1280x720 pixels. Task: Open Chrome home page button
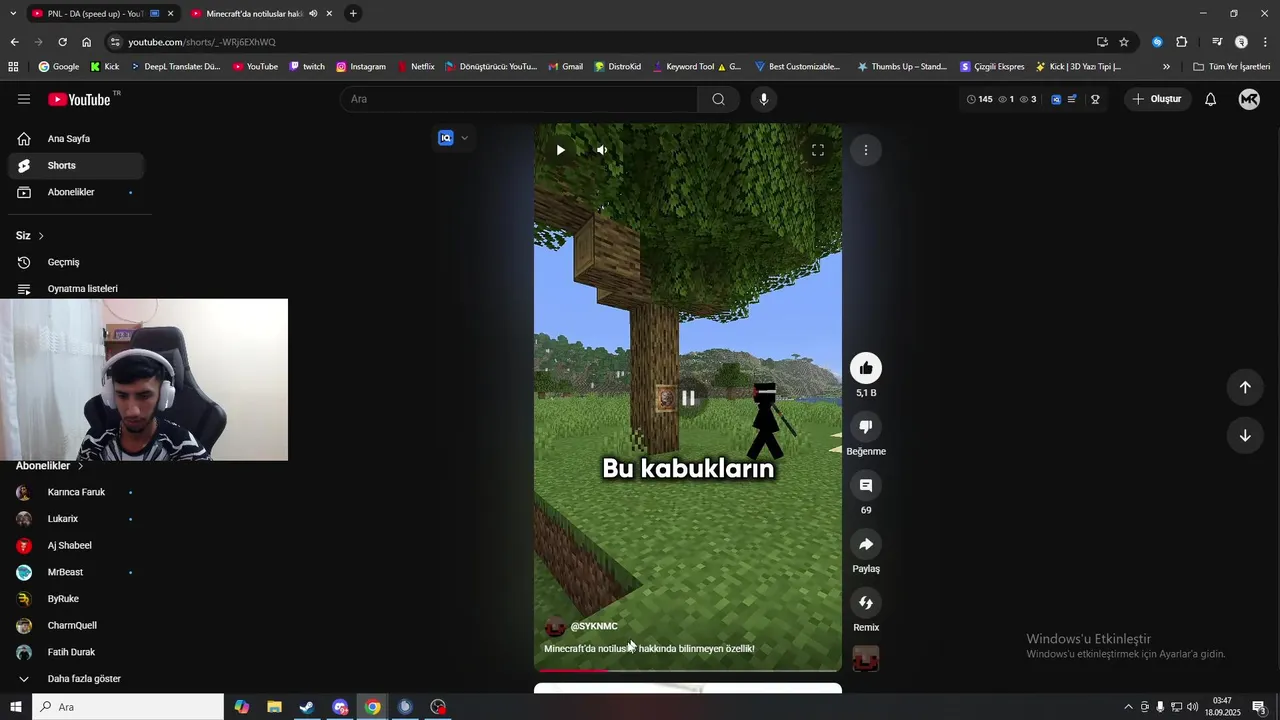click(x=87, y=42)
